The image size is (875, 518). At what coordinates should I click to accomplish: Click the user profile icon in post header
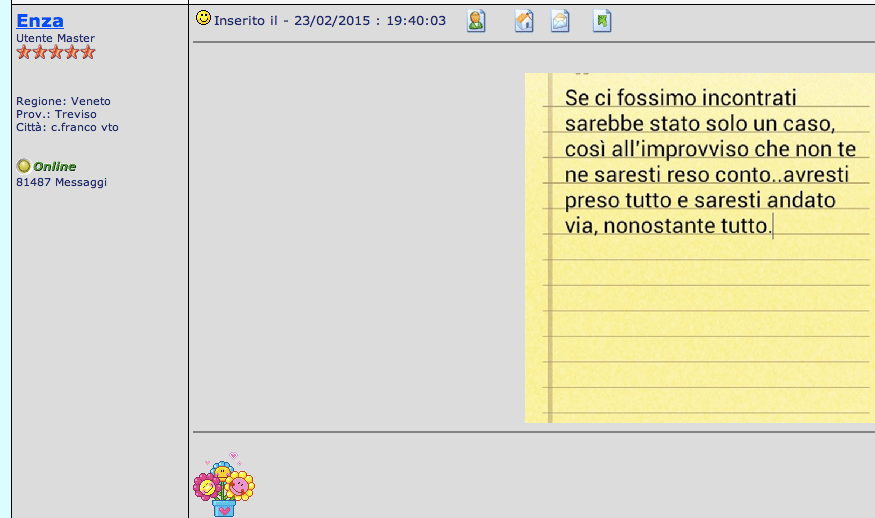(x=475, y=21)
